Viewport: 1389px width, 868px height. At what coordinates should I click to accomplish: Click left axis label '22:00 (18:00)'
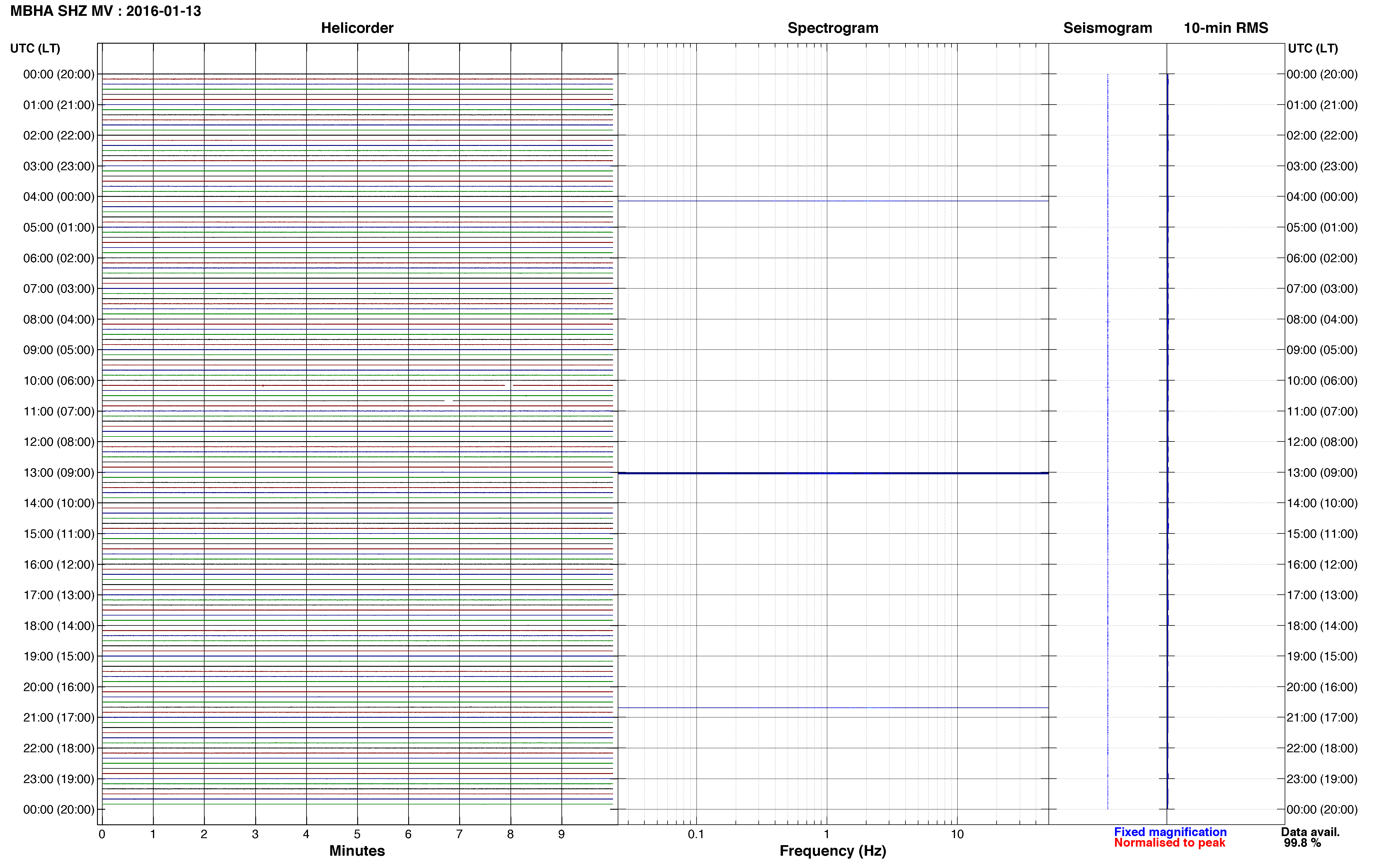(x=59, y=748)
